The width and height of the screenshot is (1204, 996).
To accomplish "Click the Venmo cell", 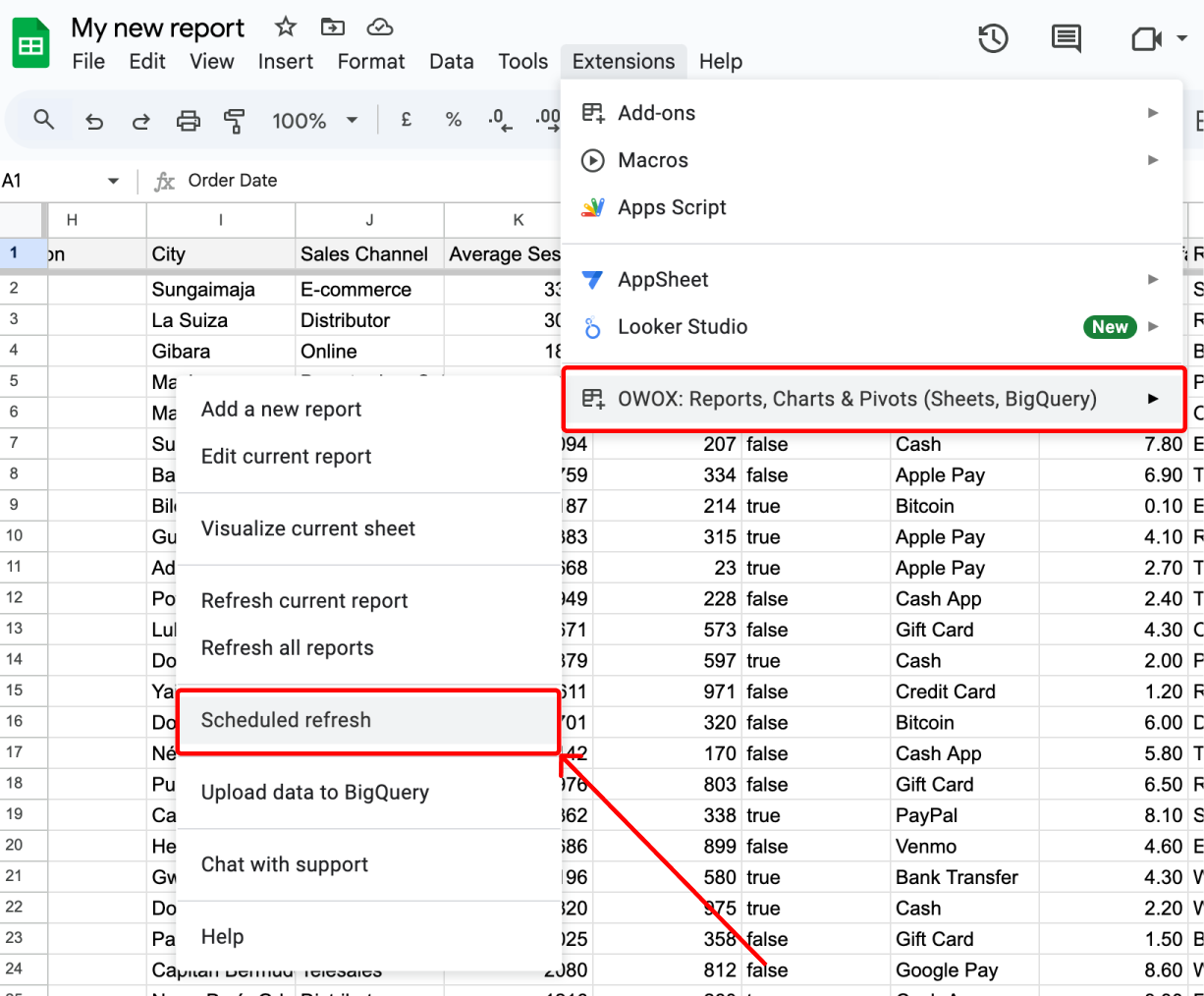I will [964, 847].
